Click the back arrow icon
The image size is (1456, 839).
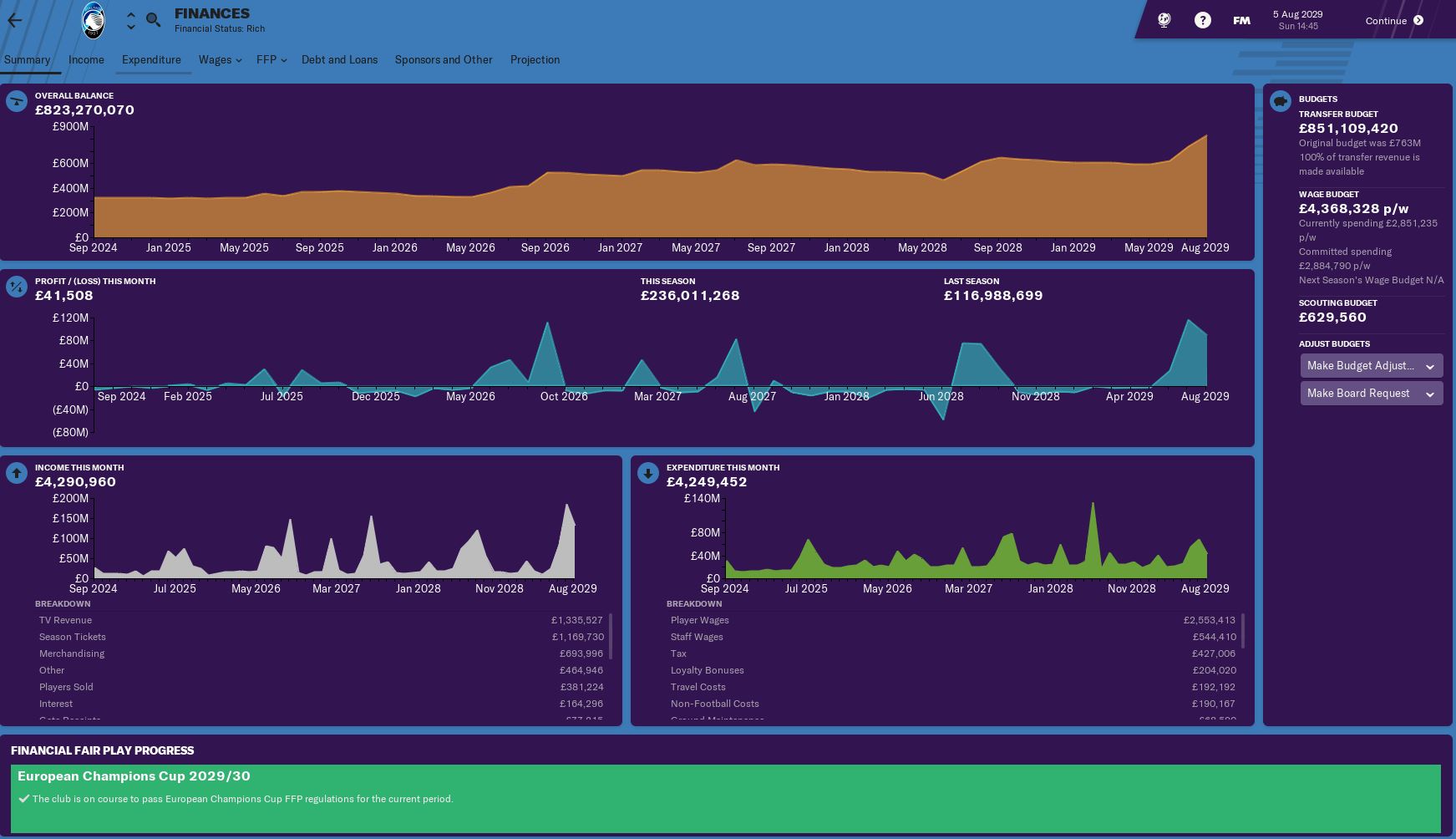click(15, 21)
